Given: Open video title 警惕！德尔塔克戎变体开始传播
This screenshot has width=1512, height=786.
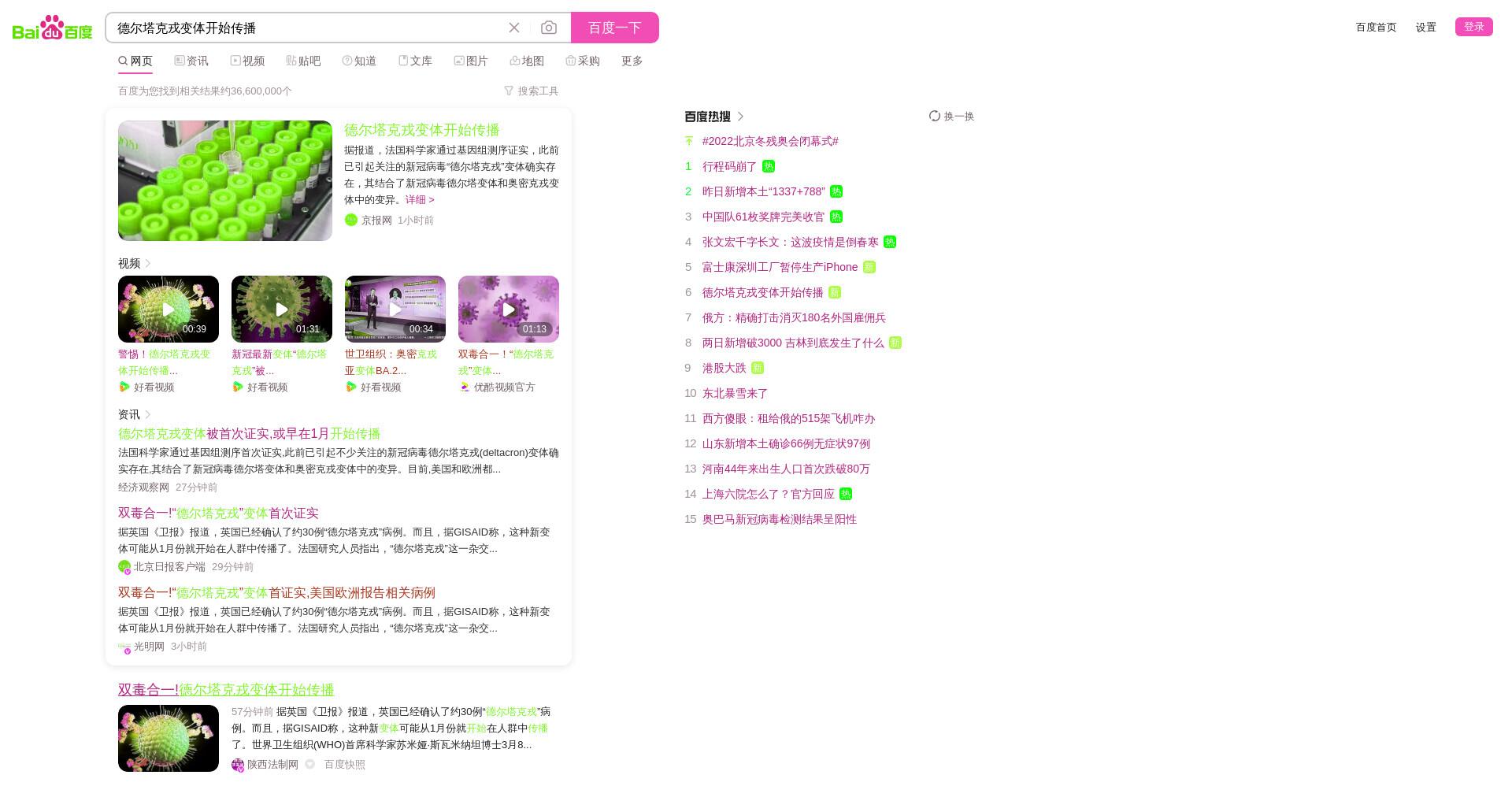Looking at the screenshot, I should pos(165,362).
